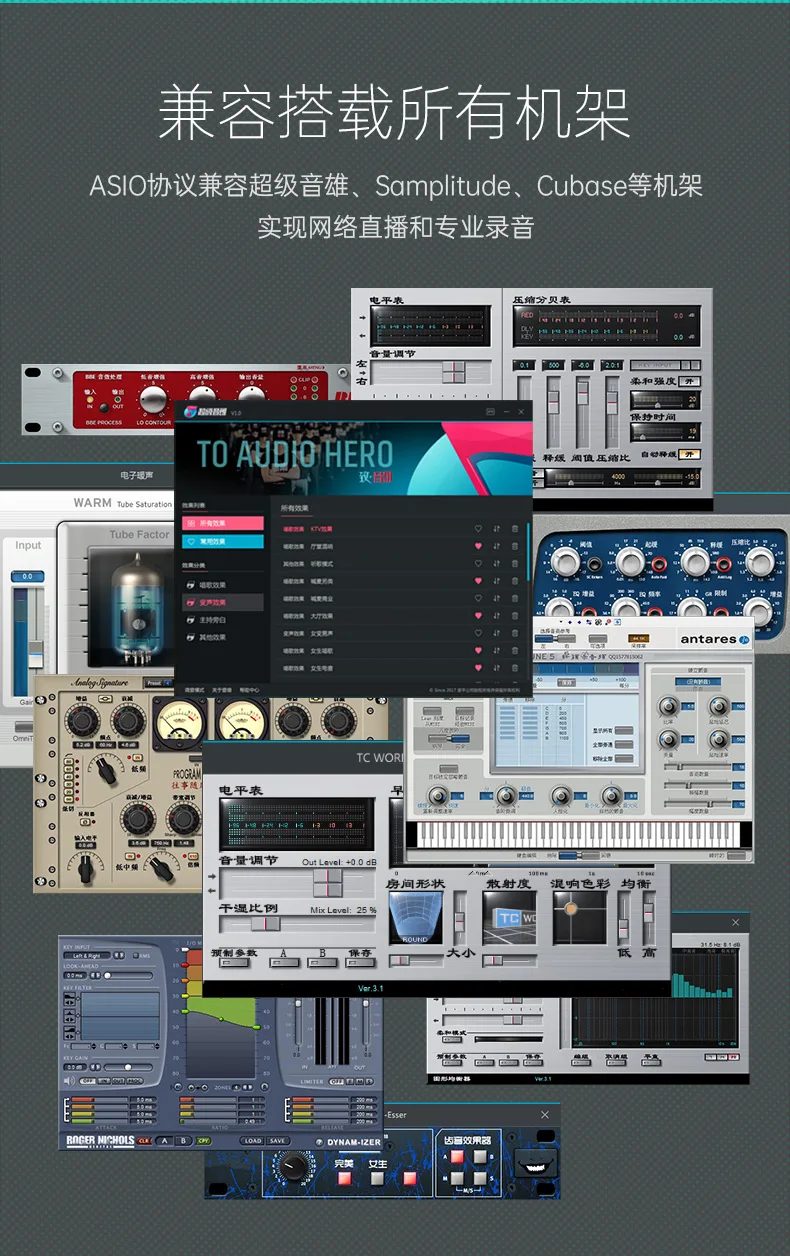
Task: Open 其他效果 category
Action: 222,637
